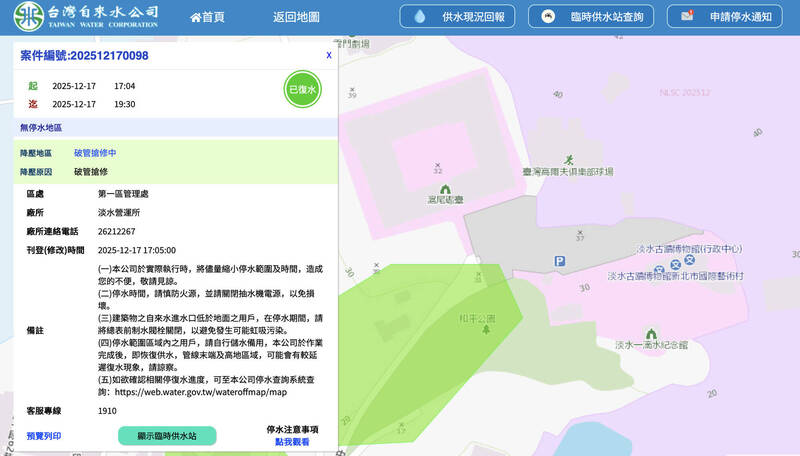Click the green 已復水 status badge
The image size is (800, 456).
pos(301,90)
